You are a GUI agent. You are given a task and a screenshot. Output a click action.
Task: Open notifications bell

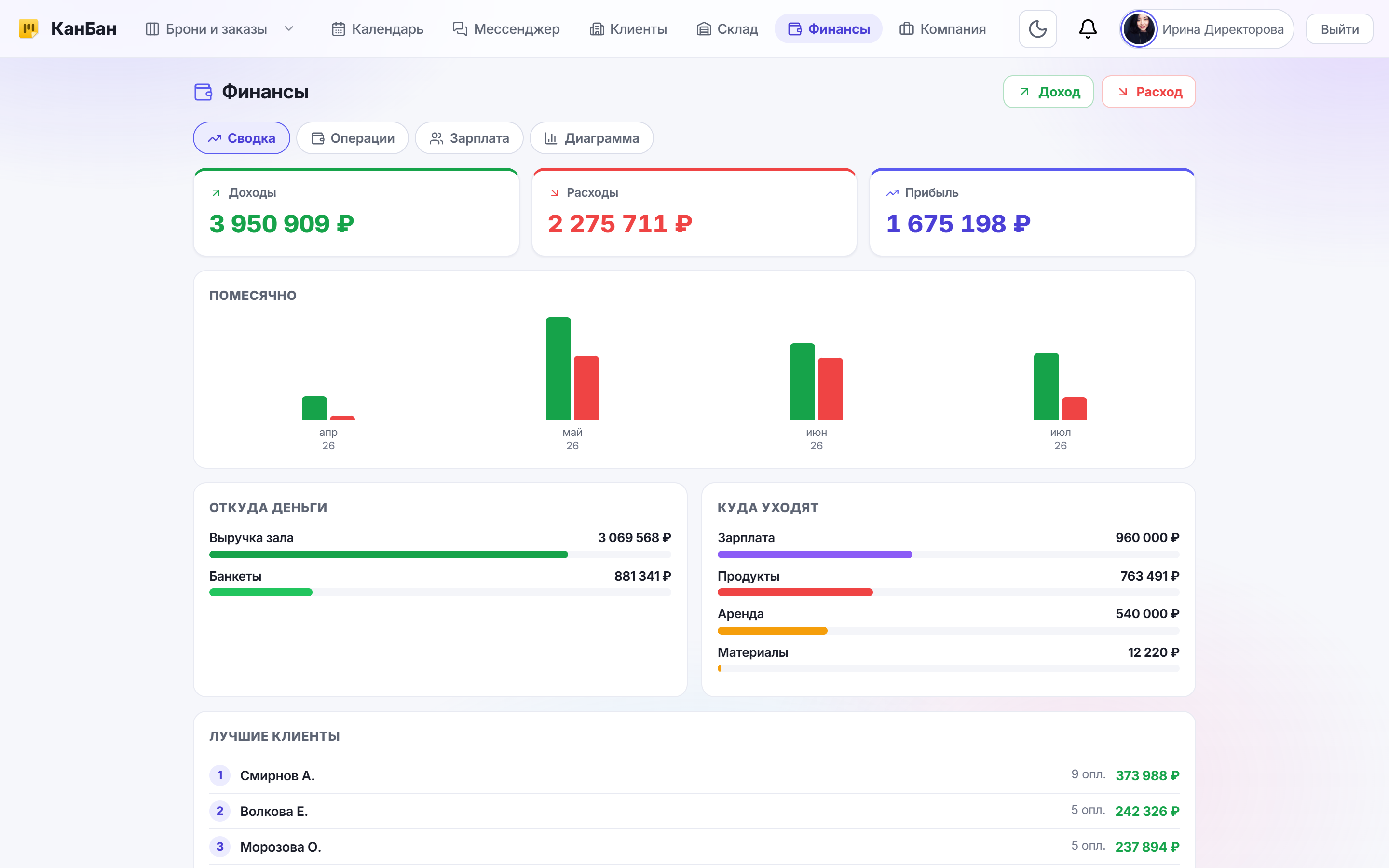point(1088,29)
